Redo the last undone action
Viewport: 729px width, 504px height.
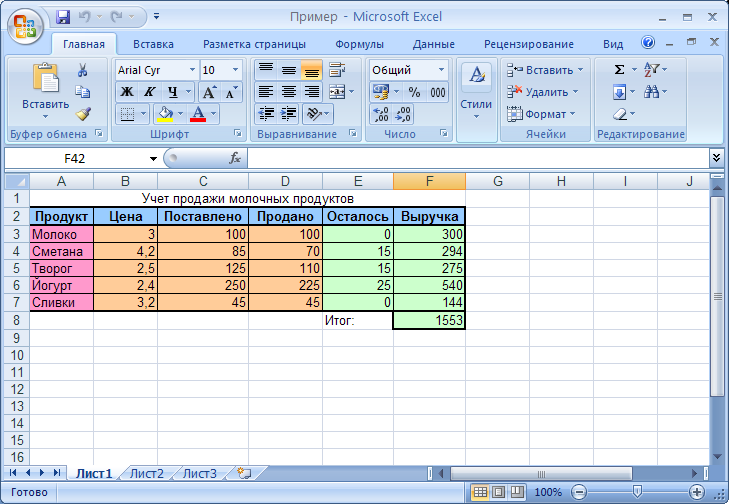click(116, 17)
